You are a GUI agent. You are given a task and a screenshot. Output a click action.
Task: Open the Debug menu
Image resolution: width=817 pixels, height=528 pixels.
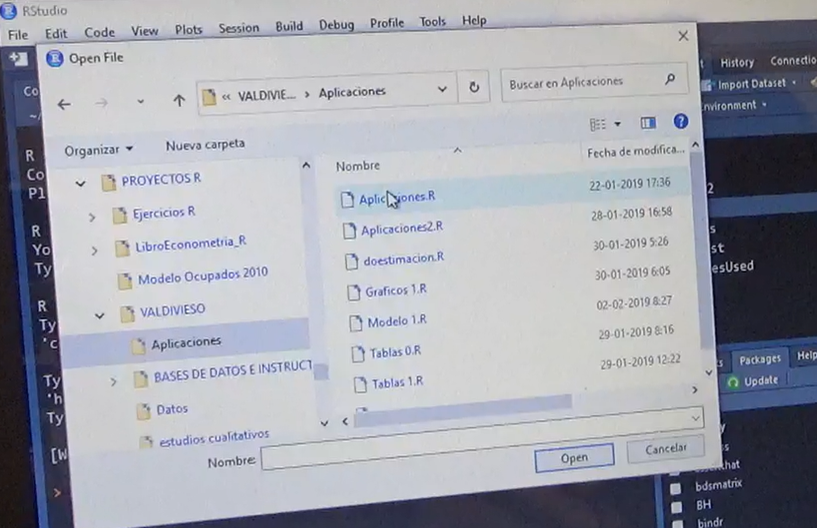(336, 24)
